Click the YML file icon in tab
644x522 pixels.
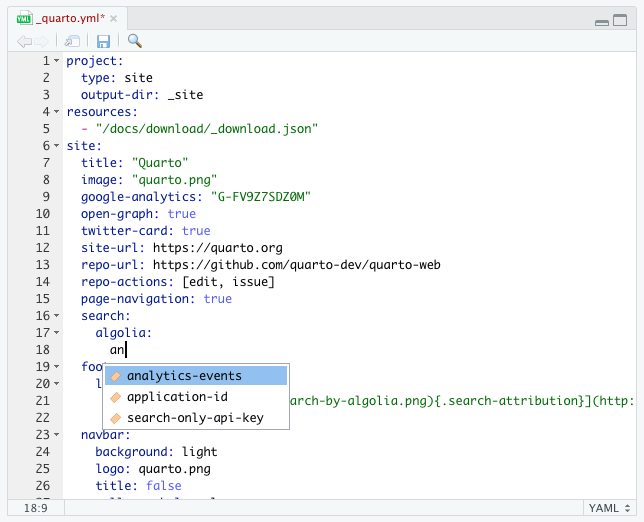(x=24, y=18)
